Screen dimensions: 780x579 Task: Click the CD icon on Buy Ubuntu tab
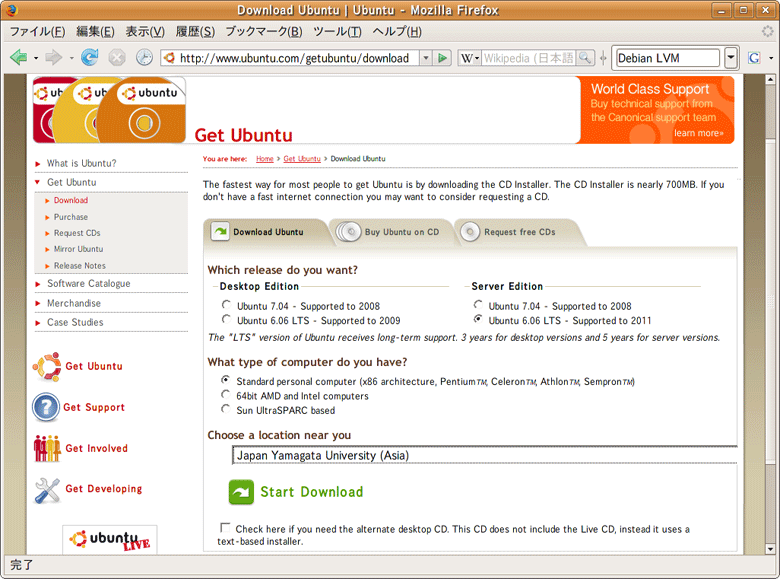tap(348, 232)
